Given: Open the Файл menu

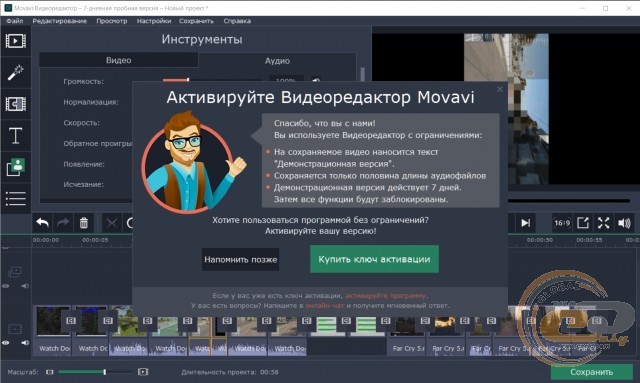Looking at the screenshot, I should click(14, 21).
